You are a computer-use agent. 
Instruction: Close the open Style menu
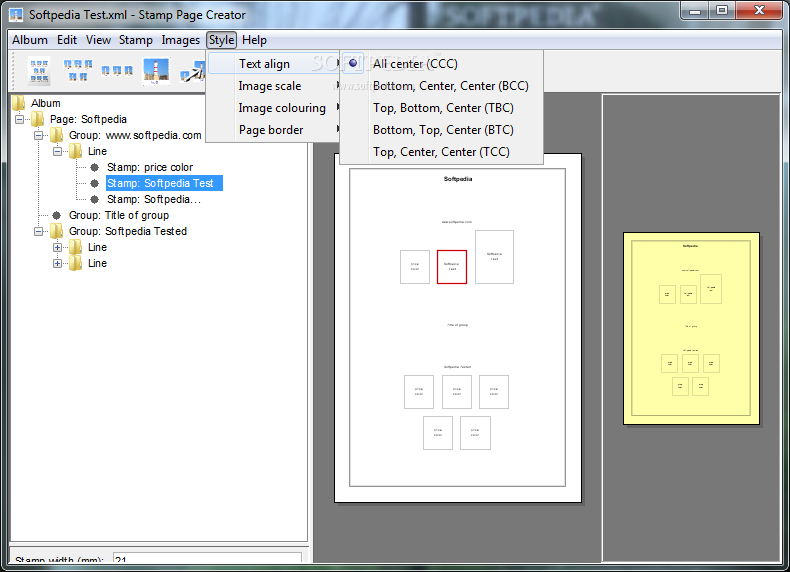[x=221, y=40]
